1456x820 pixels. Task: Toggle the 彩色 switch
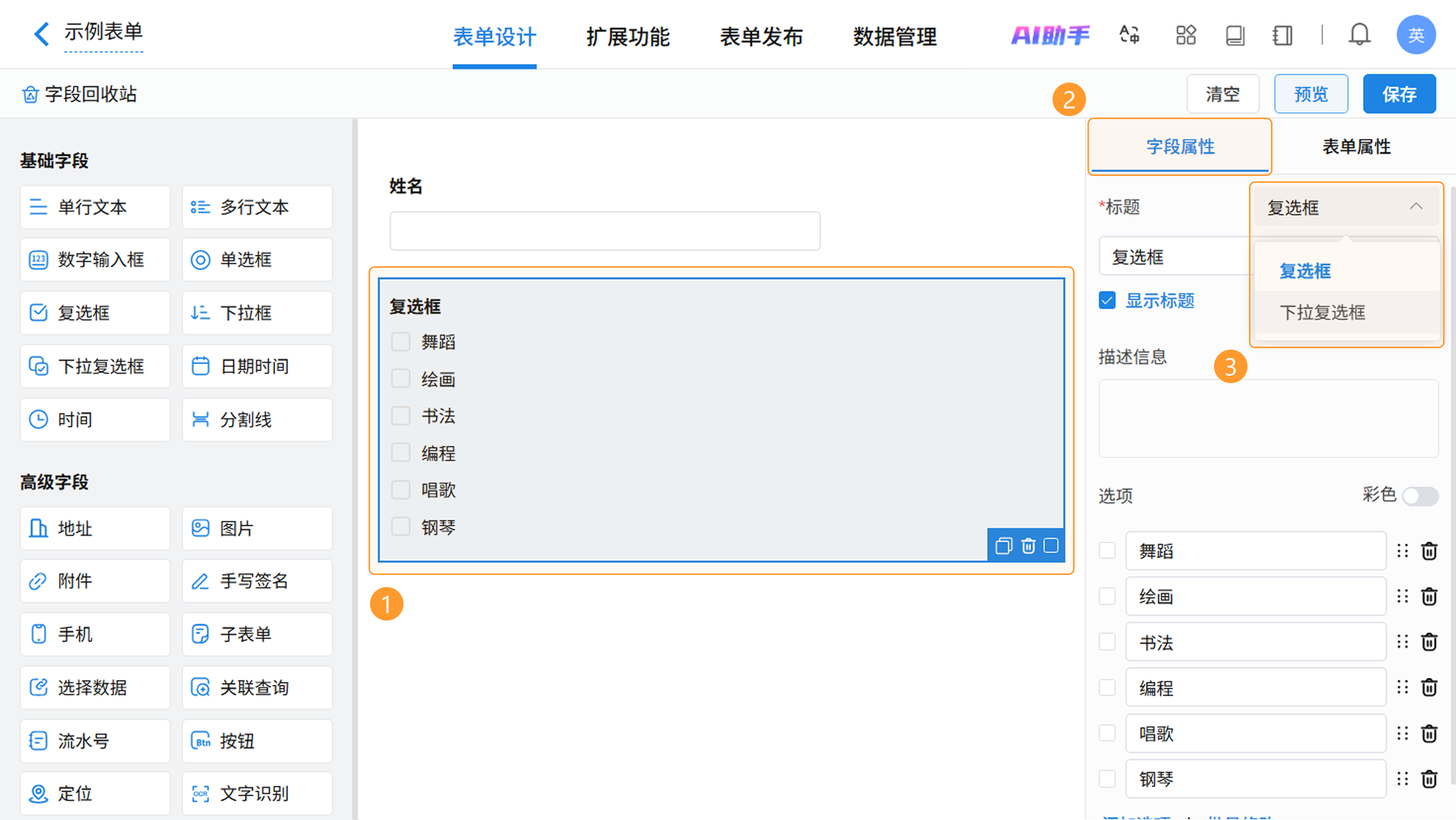point(1420,496)
